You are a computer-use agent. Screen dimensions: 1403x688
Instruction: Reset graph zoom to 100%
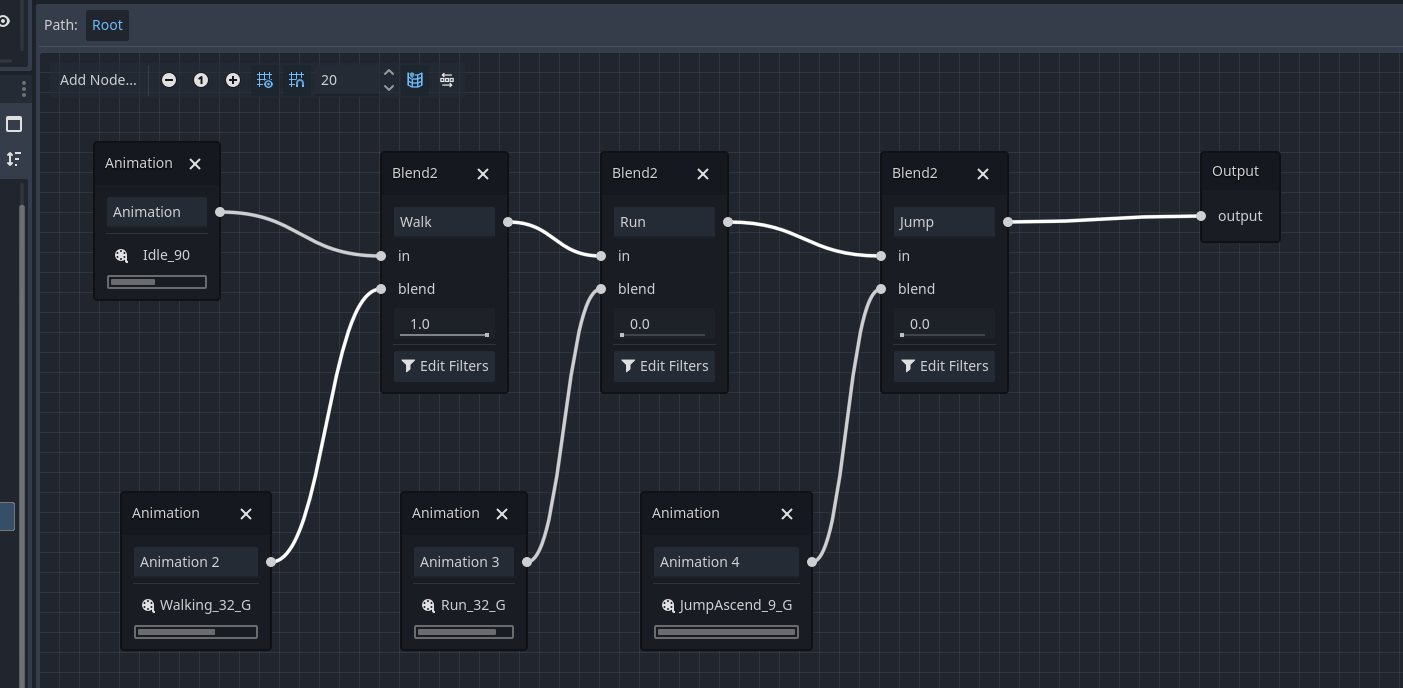[201, 80]
